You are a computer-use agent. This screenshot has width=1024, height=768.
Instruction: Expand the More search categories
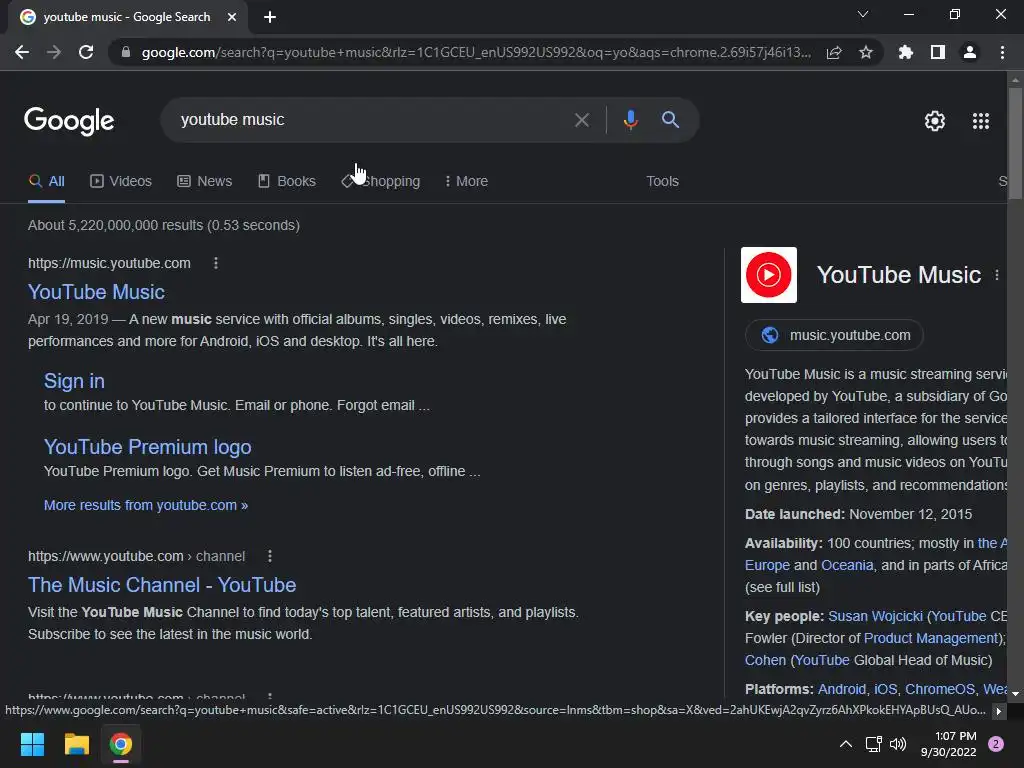(466, 182)
